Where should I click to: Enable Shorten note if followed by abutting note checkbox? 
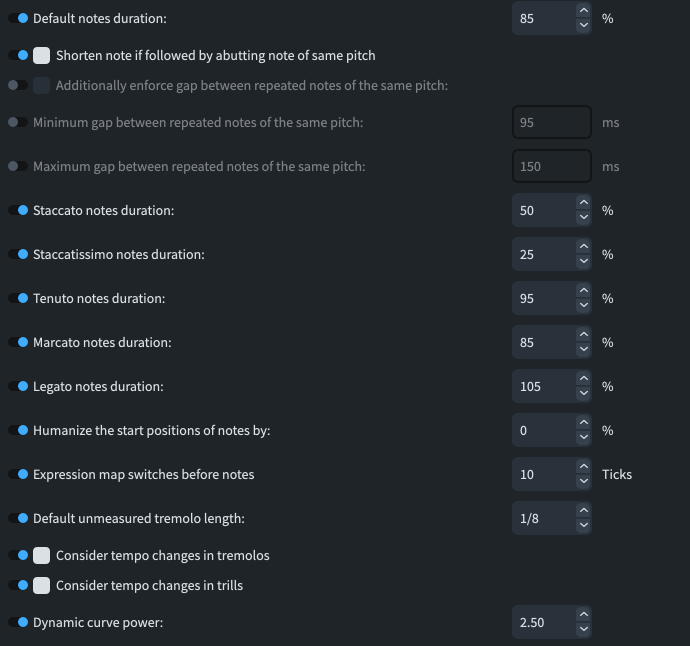coord(42,55)
